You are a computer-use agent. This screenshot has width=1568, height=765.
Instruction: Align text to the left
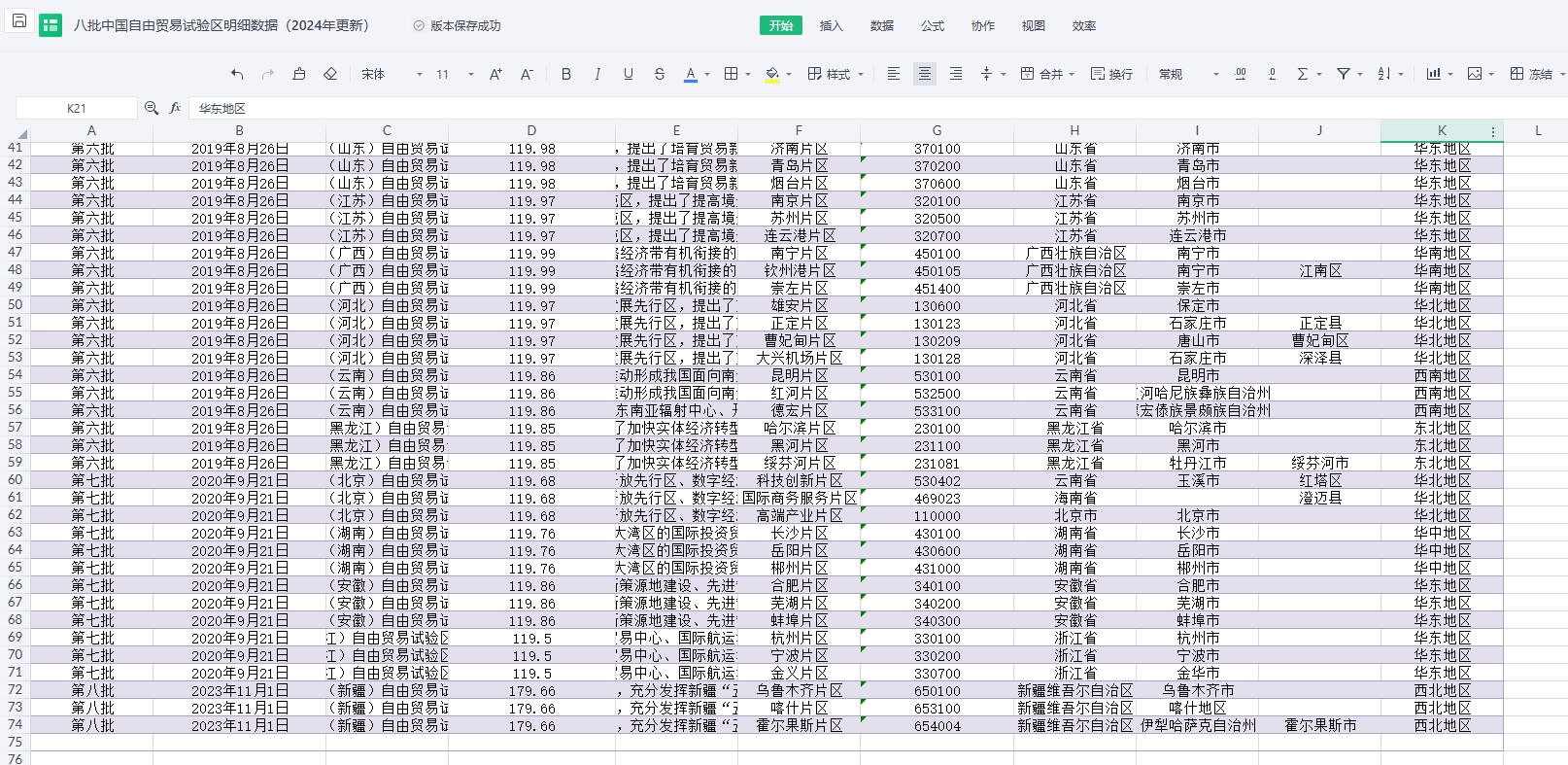[x=894, y=74]
